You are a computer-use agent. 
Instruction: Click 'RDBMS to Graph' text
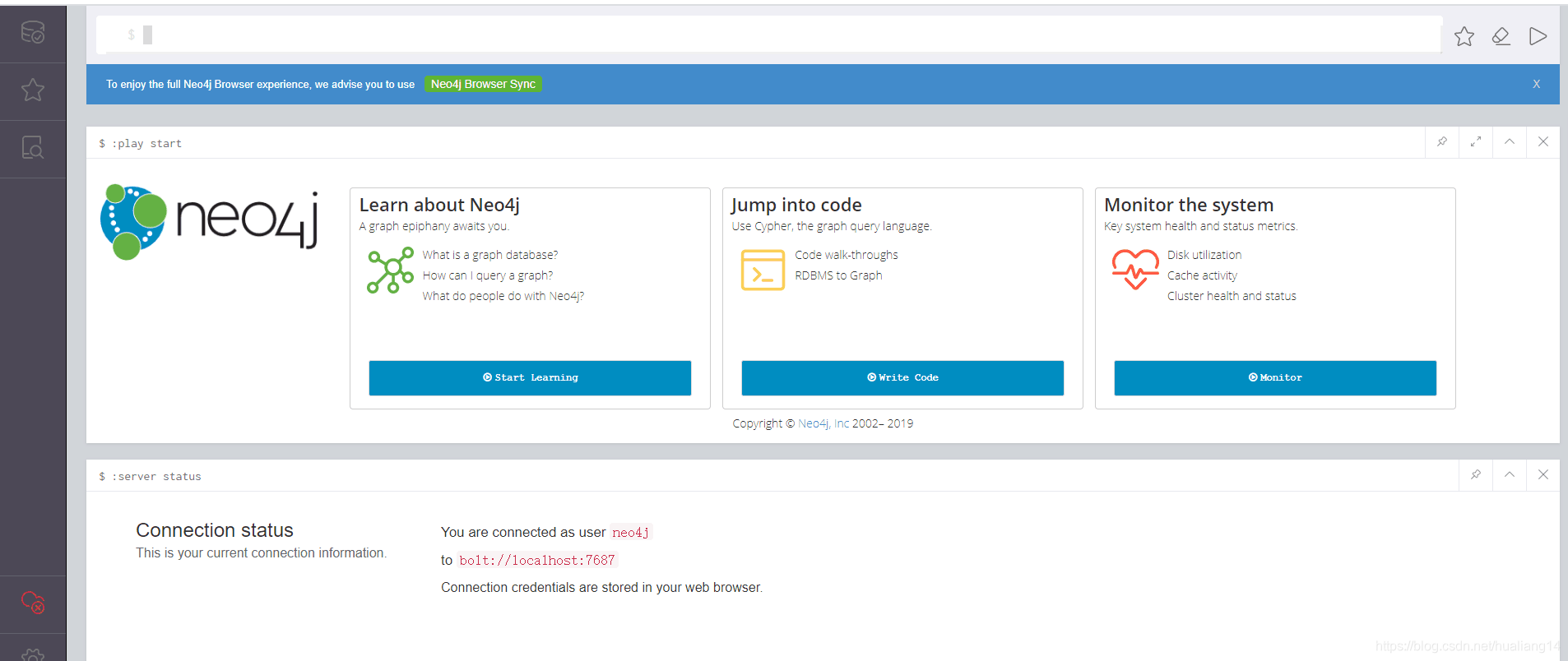click(x=838, y=275)
